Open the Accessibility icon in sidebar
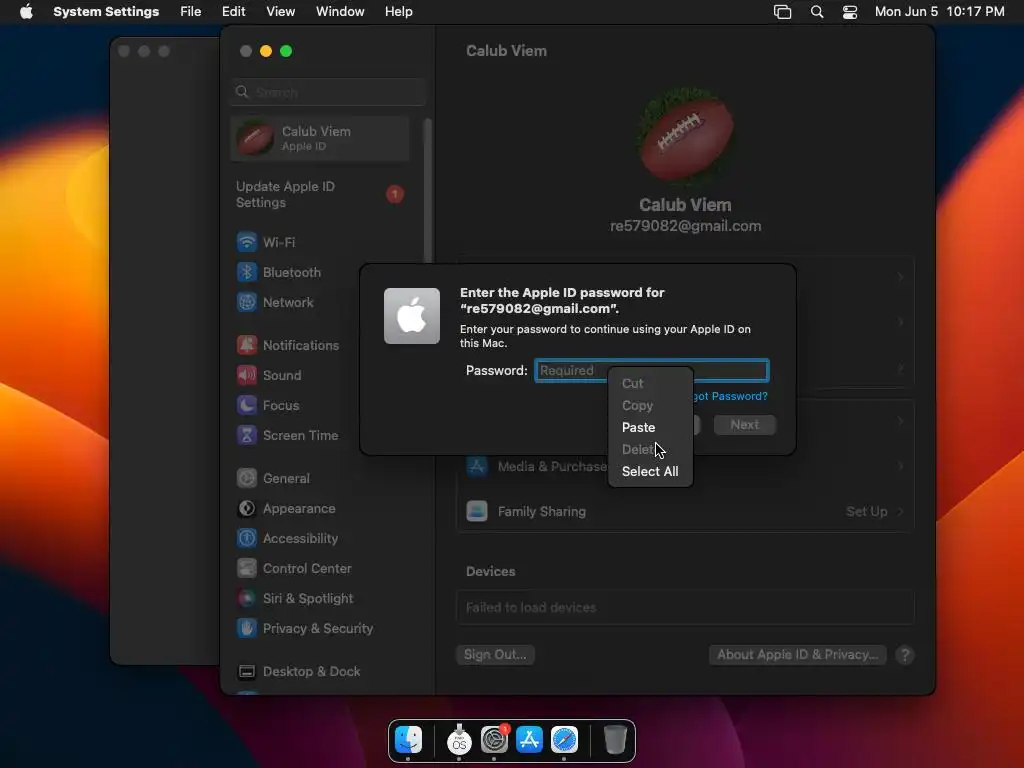 pos(246,538)
